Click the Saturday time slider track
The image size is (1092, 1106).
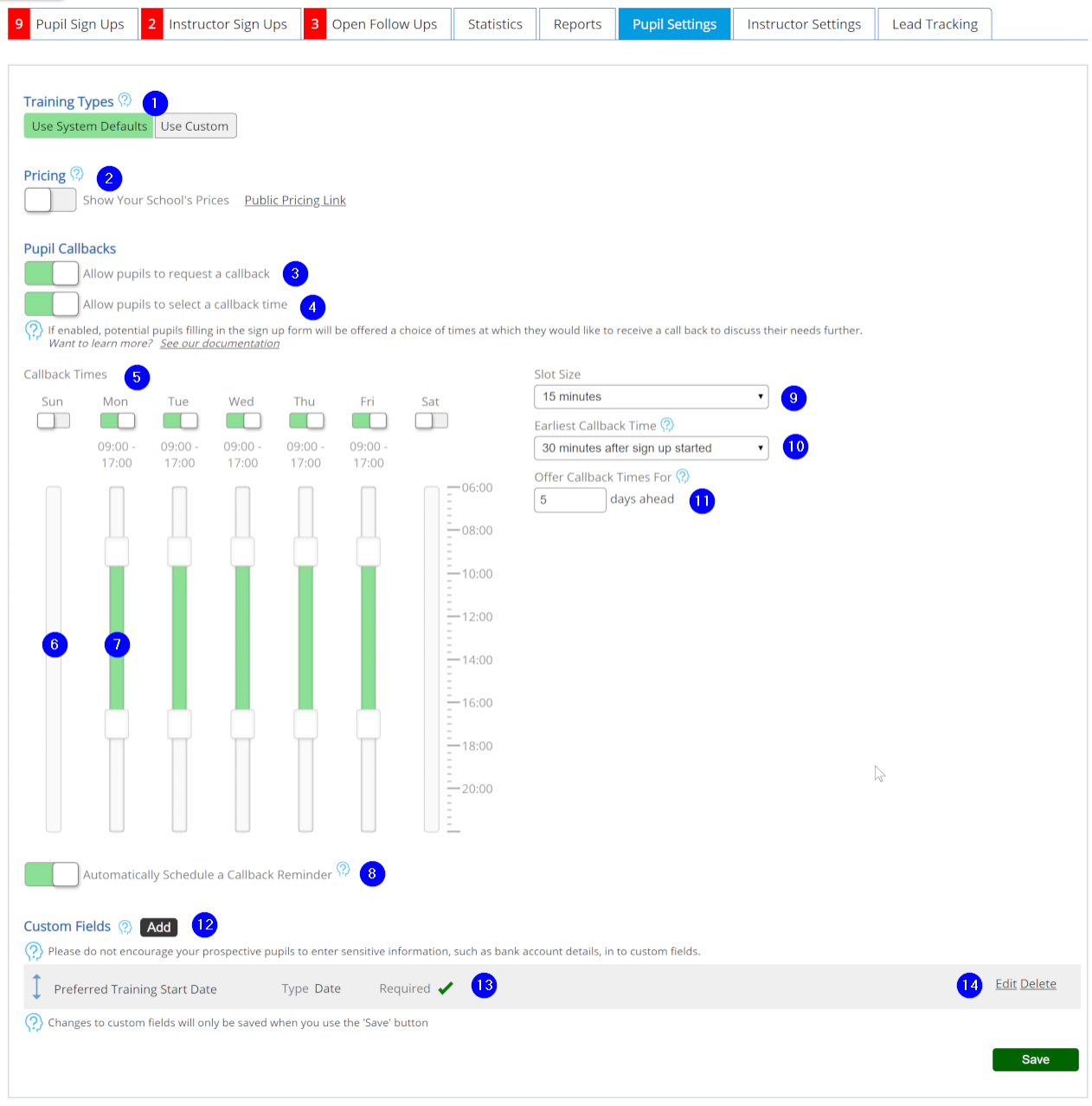(x=432, y=659)
